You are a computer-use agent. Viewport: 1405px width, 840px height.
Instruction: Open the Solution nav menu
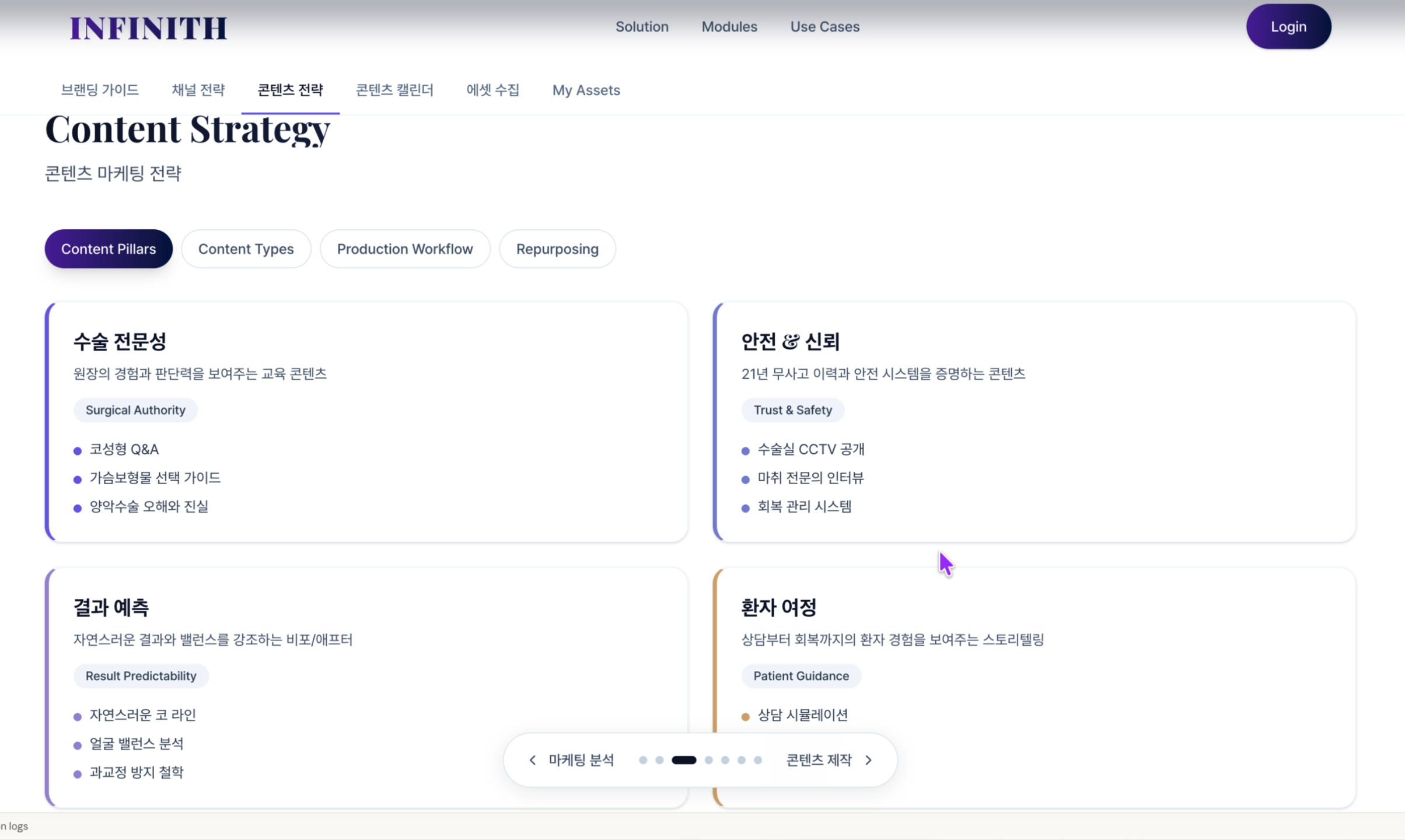642,27
